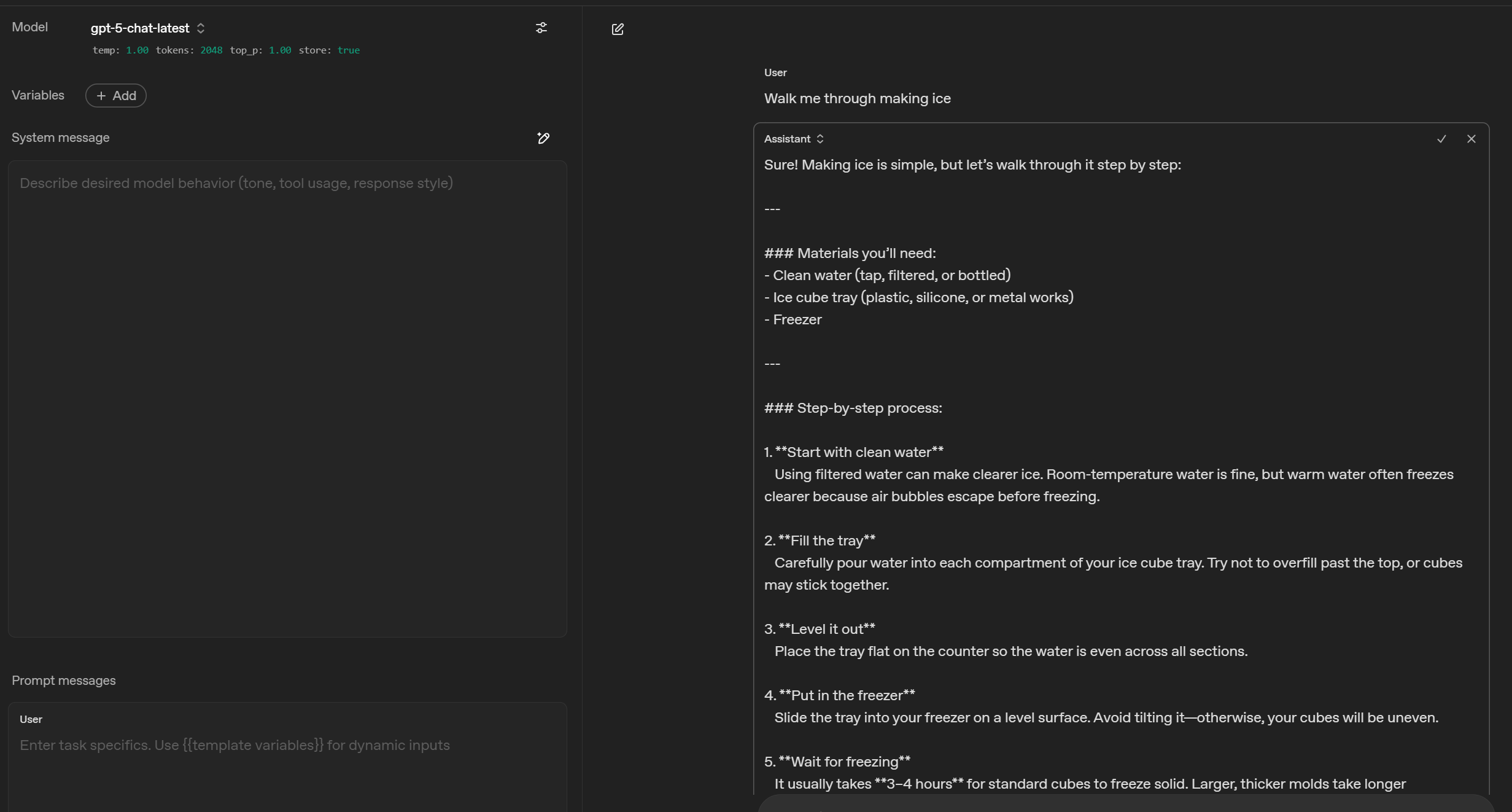1512x812 pixels.
Task: Click the top_p 1.00 parameter value
Action: 280,50
